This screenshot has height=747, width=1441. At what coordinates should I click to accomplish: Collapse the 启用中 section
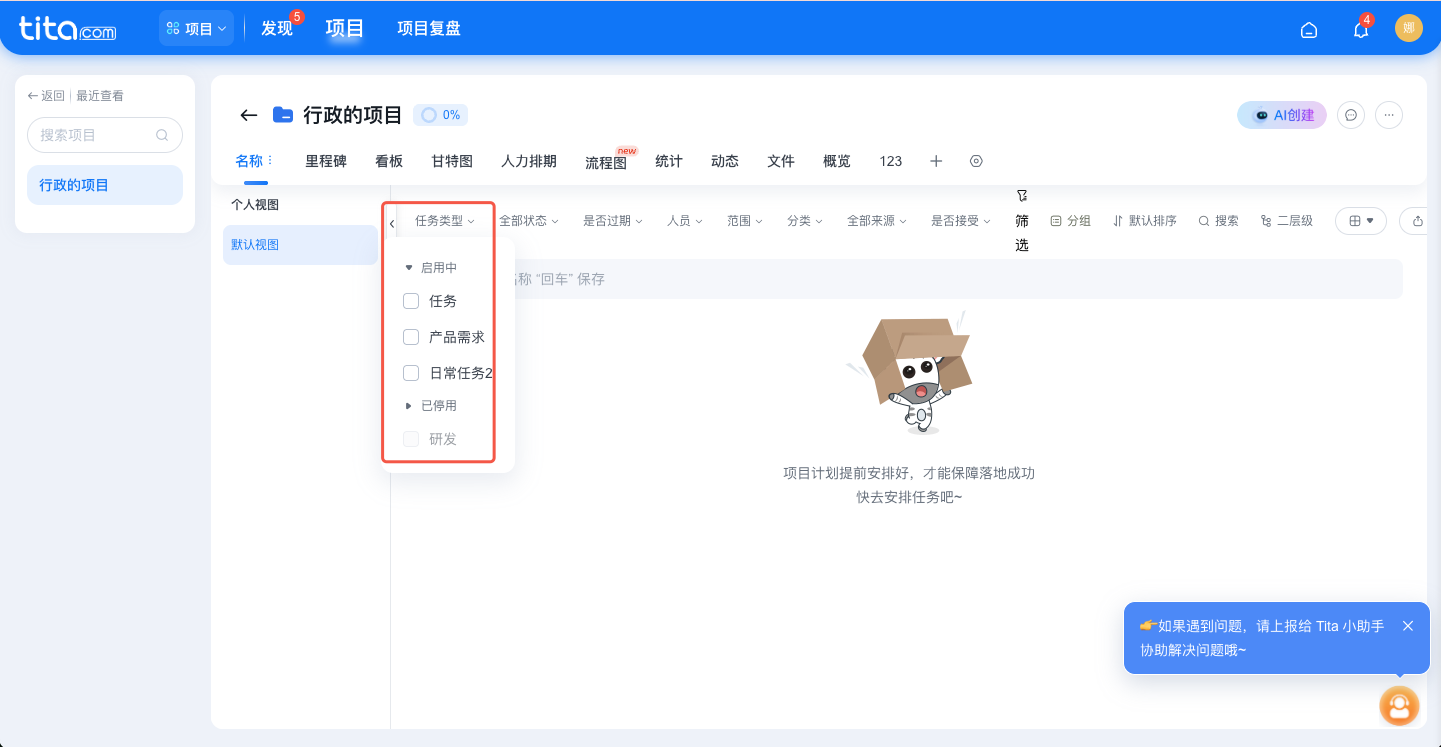[x=409, y=267]
